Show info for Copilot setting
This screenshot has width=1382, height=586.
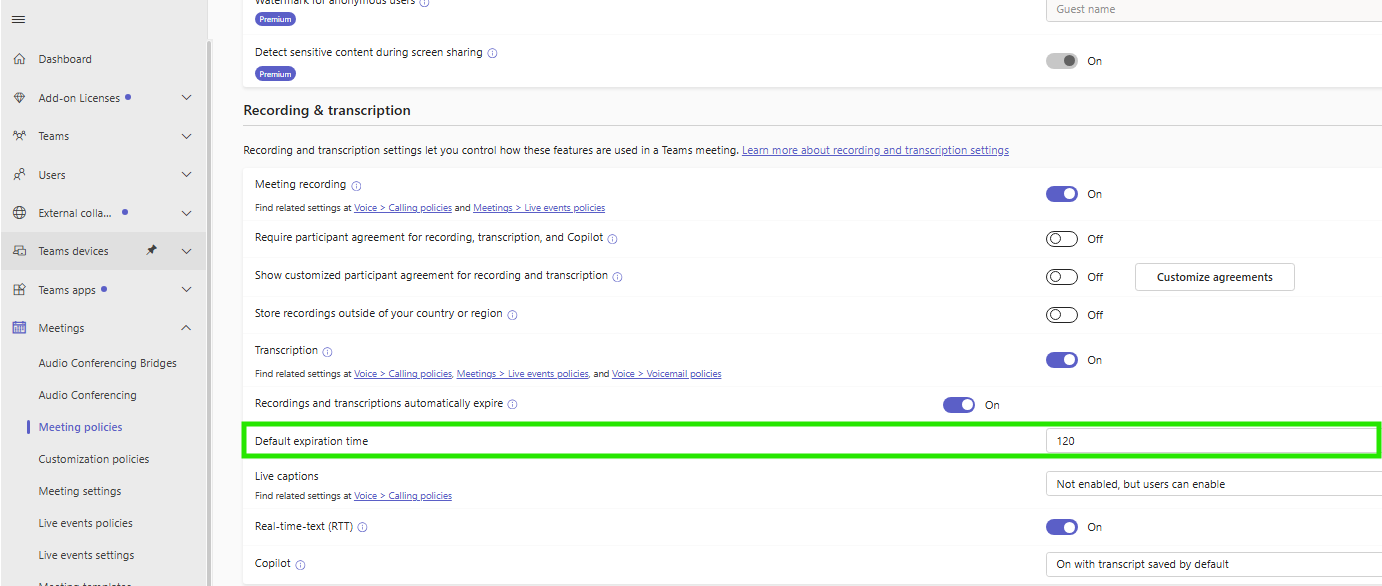click(300, 565)
